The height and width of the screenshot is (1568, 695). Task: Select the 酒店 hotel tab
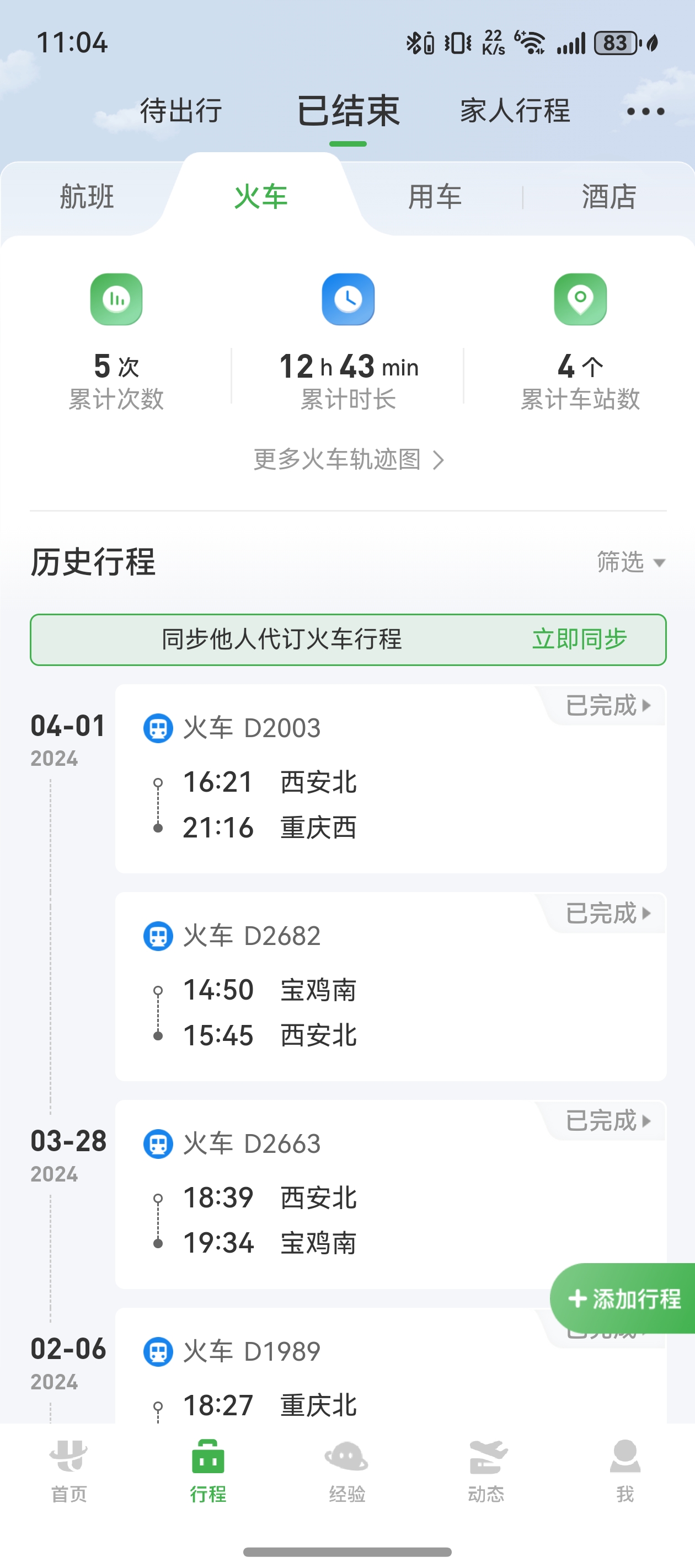pos(608,197)
